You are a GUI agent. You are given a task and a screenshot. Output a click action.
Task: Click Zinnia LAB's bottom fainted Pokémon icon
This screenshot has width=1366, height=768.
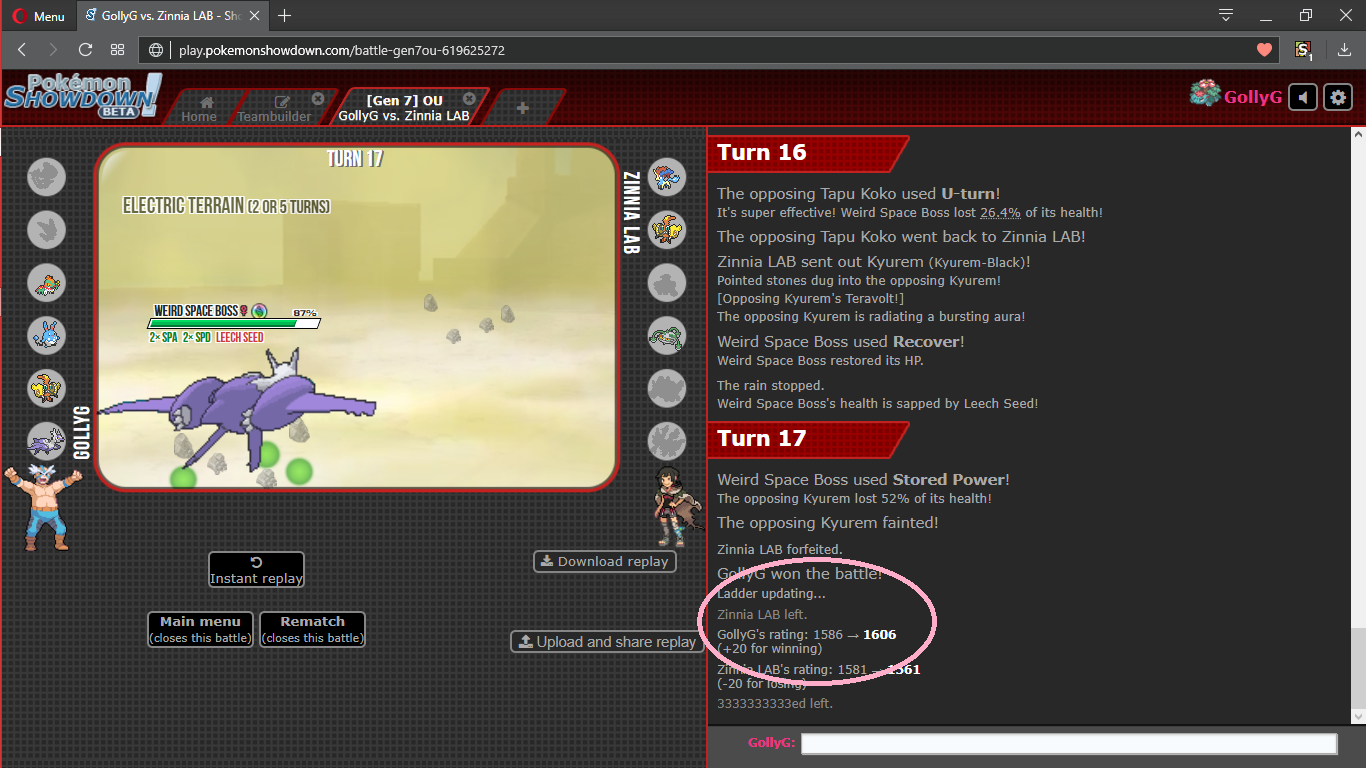pyautogui.click(x=667, y=441)
